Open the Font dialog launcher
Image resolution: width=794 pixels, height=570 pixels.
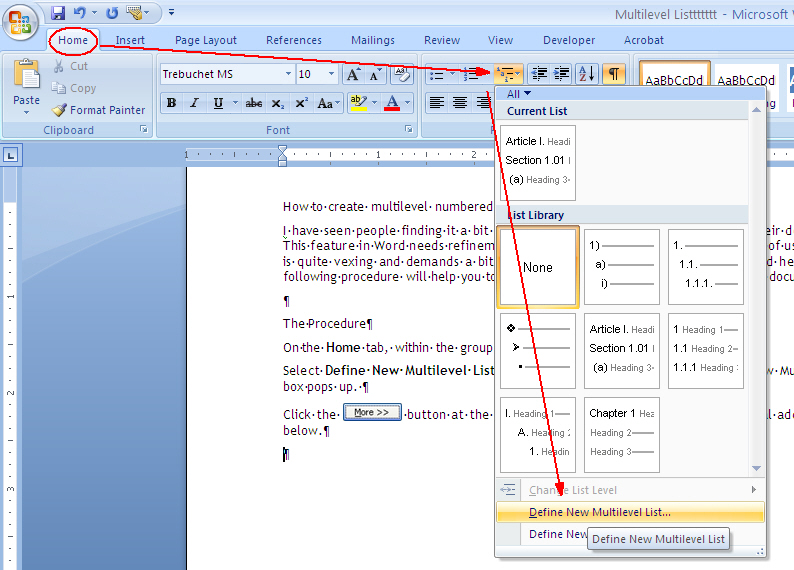click(x=409, y=130)
